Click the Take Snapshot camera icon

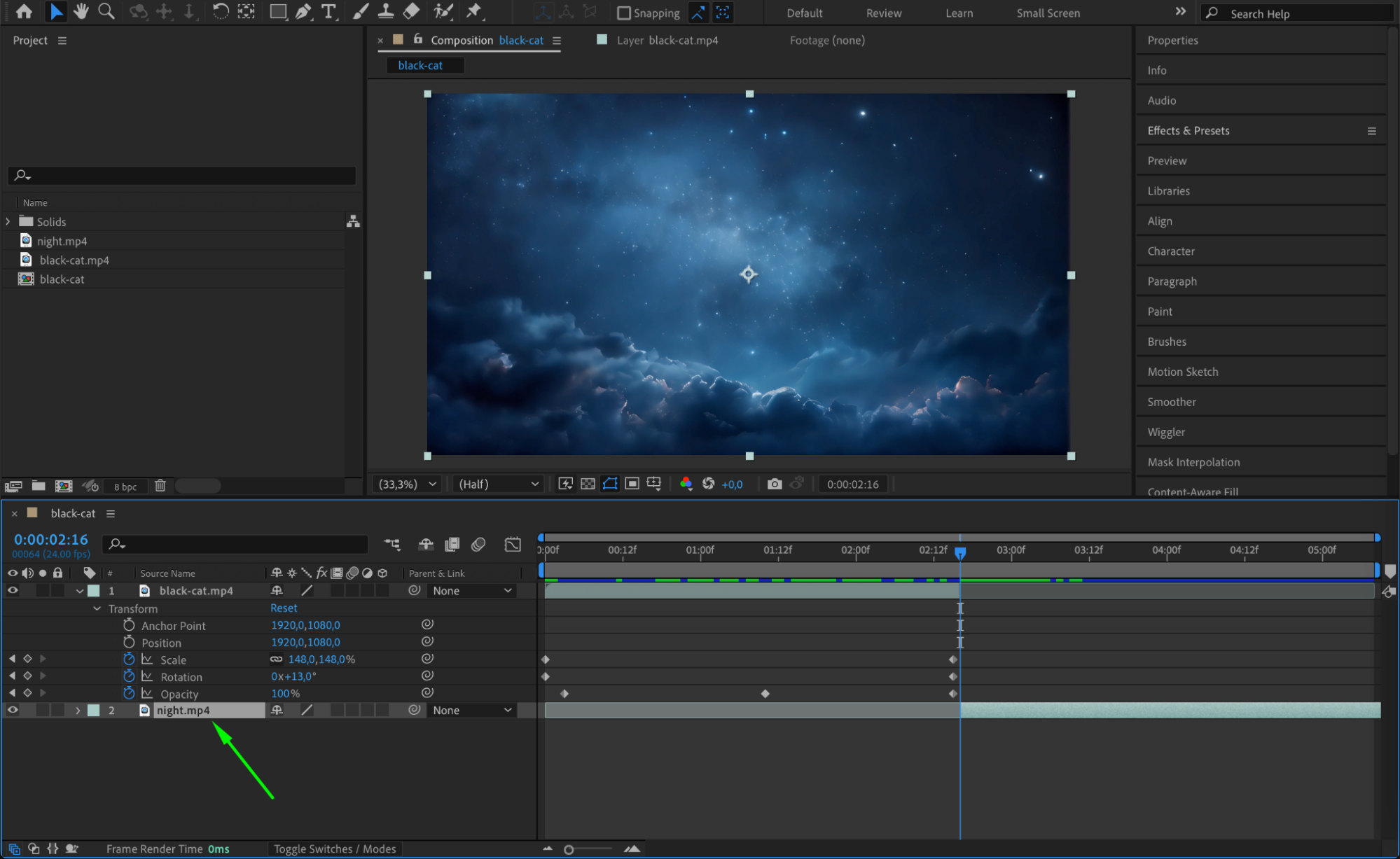click(x=774, y=484)
